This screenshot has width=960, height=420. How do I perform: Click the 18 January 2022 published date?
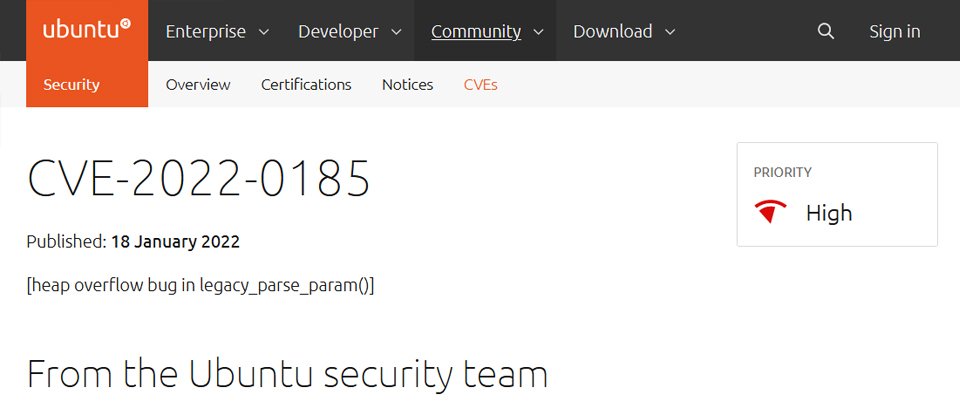[175, 241]
